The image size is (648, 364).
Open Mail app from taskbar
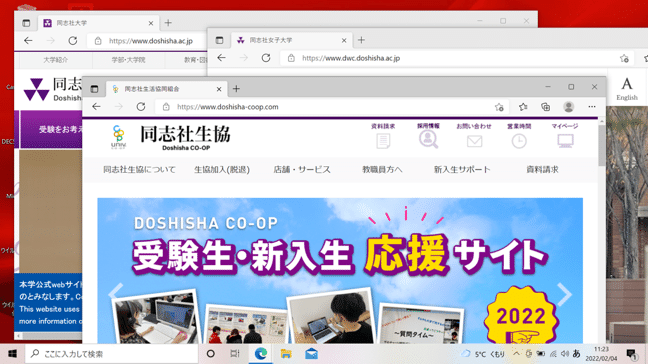pyautogui.click(x=311, y=354)
